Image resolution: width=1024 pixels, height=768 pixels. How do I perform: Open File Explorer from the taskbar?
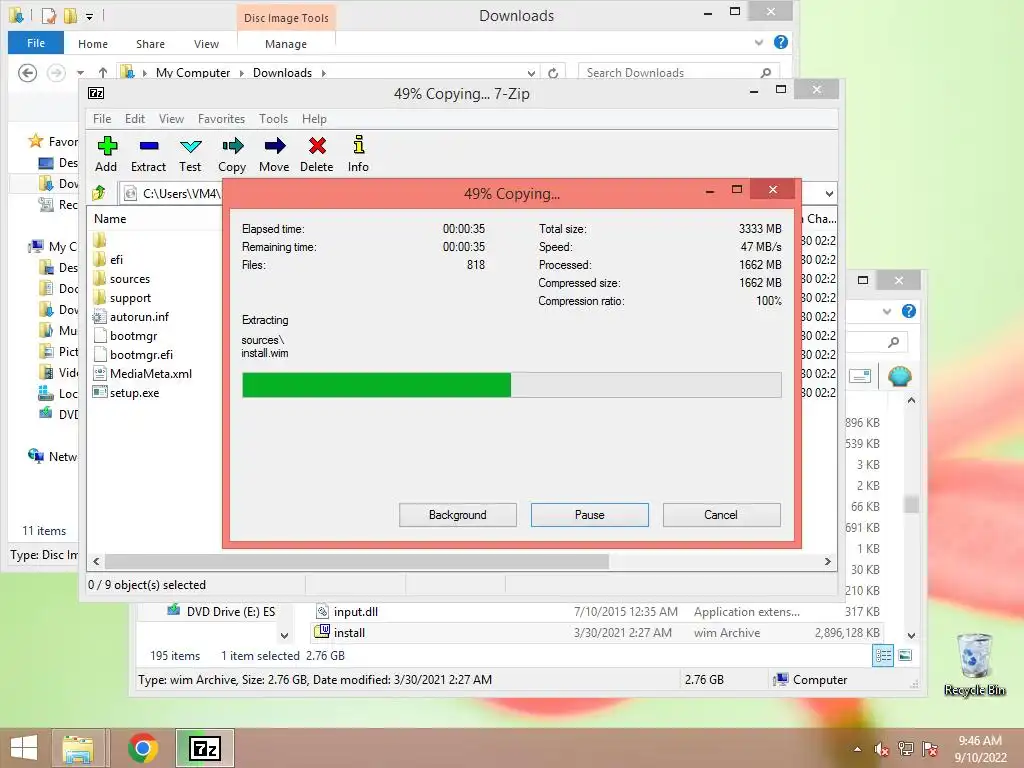tap(78, 748)
